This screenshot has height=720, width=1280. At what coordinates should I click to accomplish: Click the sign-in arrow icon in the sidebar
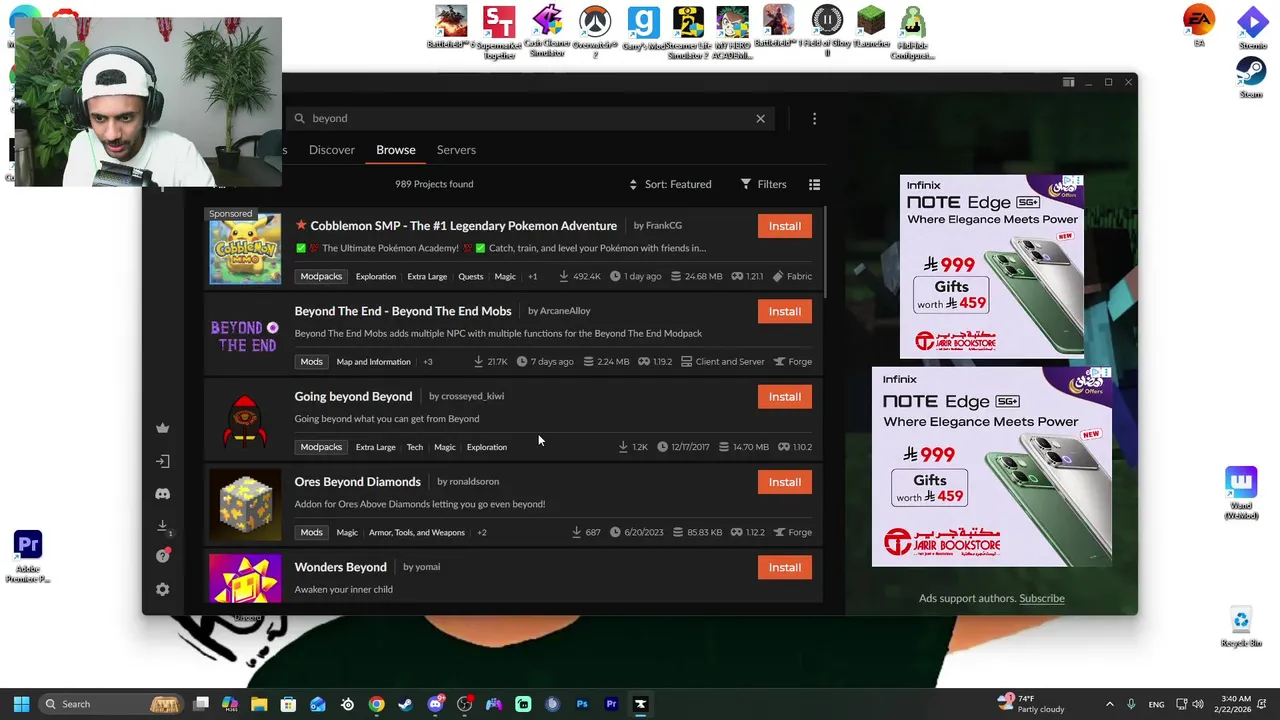(162, 461)
